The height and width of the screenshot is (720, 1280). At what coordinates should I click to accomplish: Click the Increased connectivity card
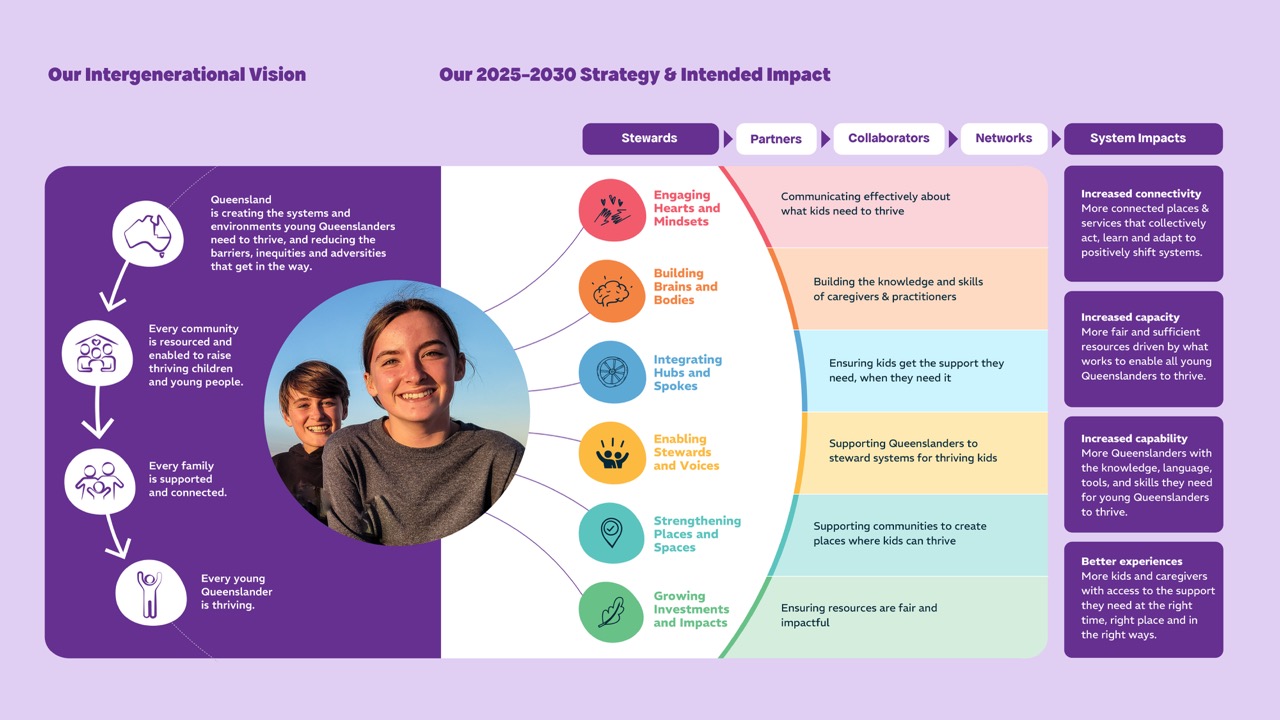[x=1143, y=224]
